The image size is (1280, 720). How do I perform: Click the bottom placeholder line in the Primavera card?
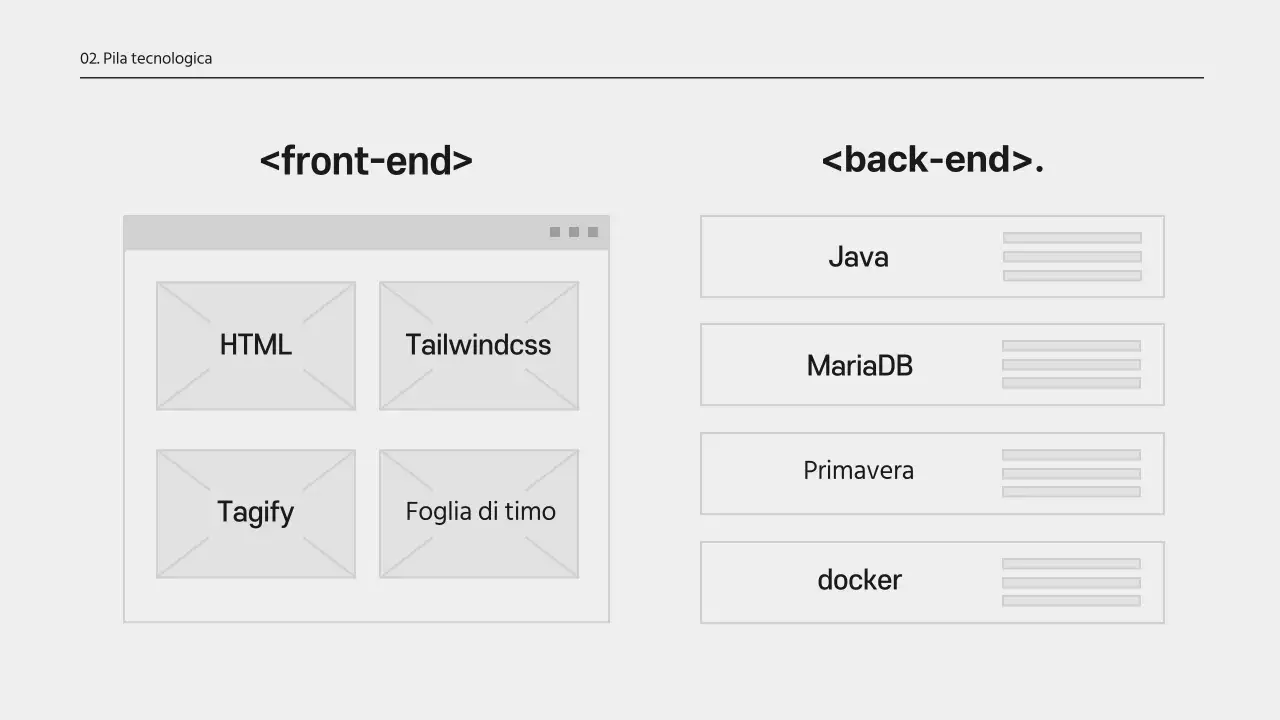1071,492
